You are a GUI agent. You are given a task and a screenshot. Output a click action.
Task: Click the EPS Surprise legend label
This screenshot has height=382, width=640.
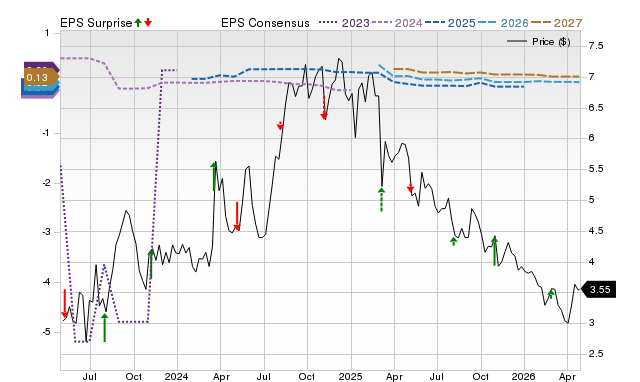pos(96,23)
